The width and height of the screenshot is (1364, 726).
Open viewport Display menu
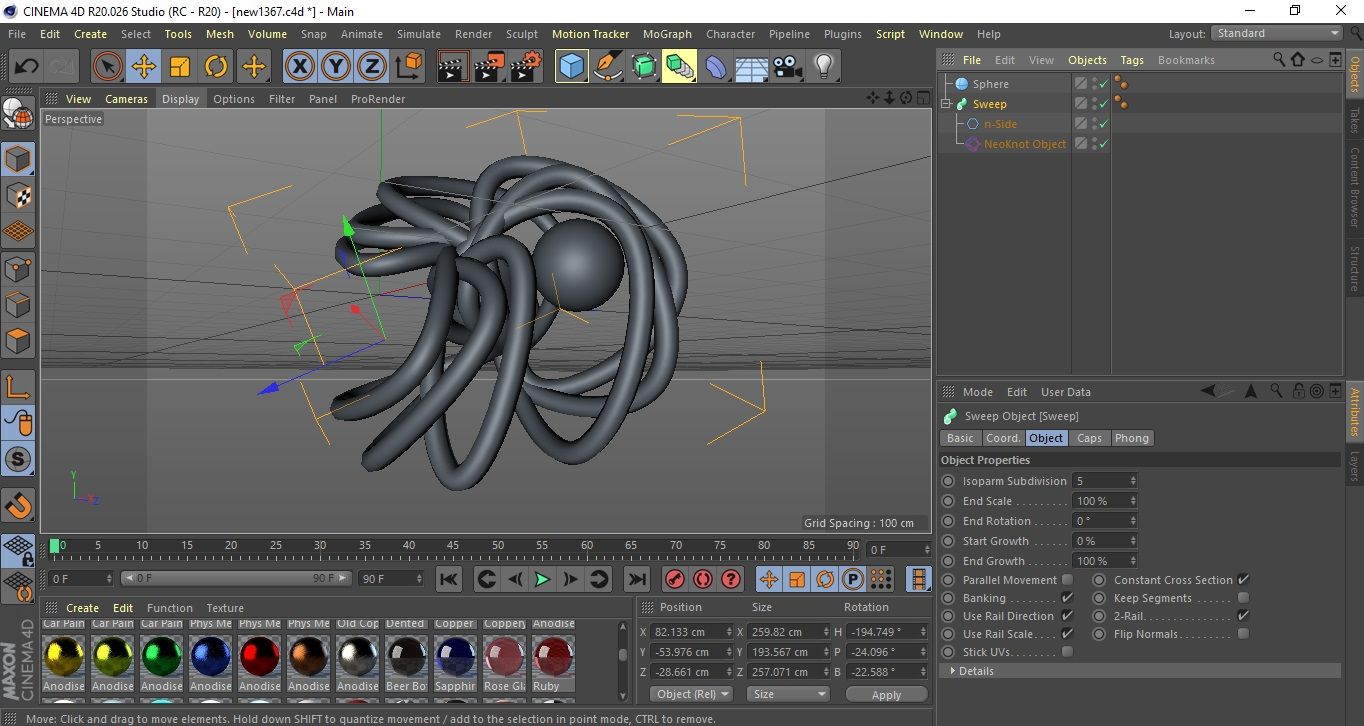pyautogui.click(x=181, y=99)
